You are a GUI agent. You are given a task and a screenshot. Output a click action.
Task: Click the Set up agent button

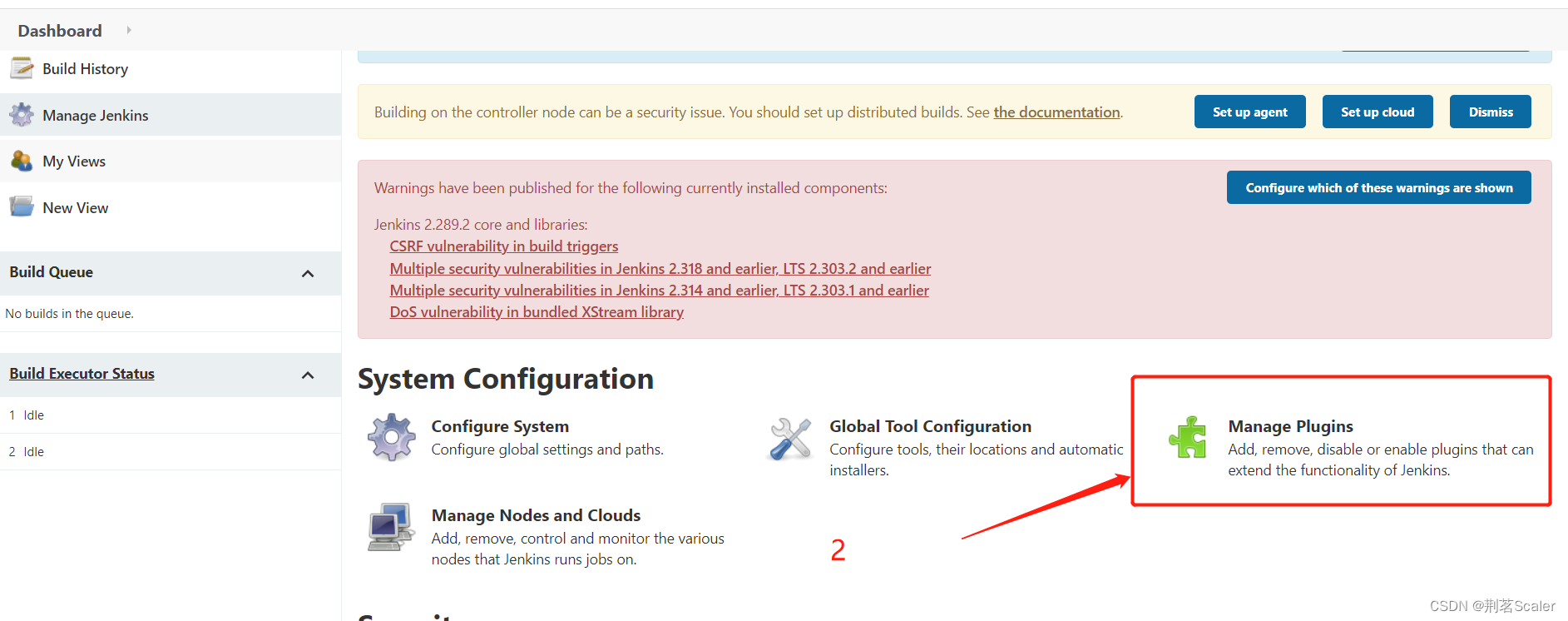pos(1249,112)
